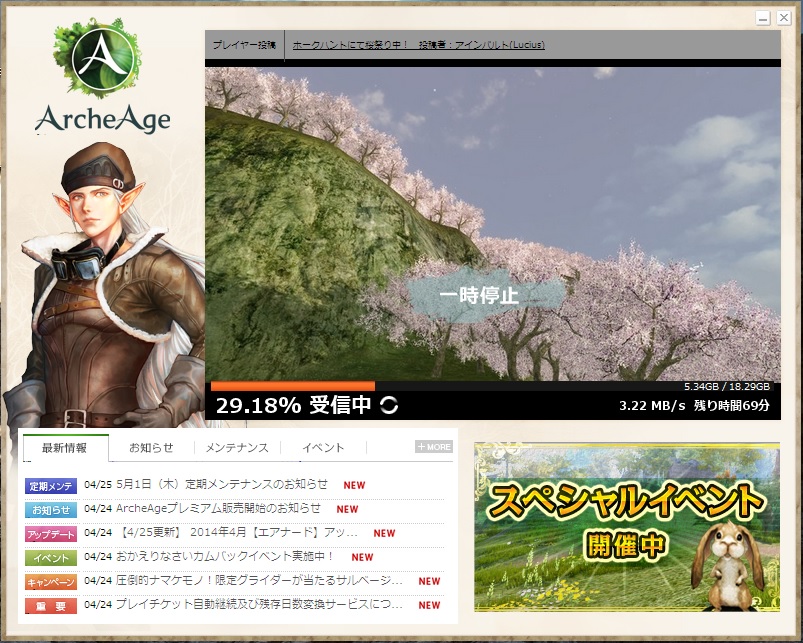The image size is (803, 643).
Task: Click NEW tag on プレイチケット row
Action: (429, 606)
